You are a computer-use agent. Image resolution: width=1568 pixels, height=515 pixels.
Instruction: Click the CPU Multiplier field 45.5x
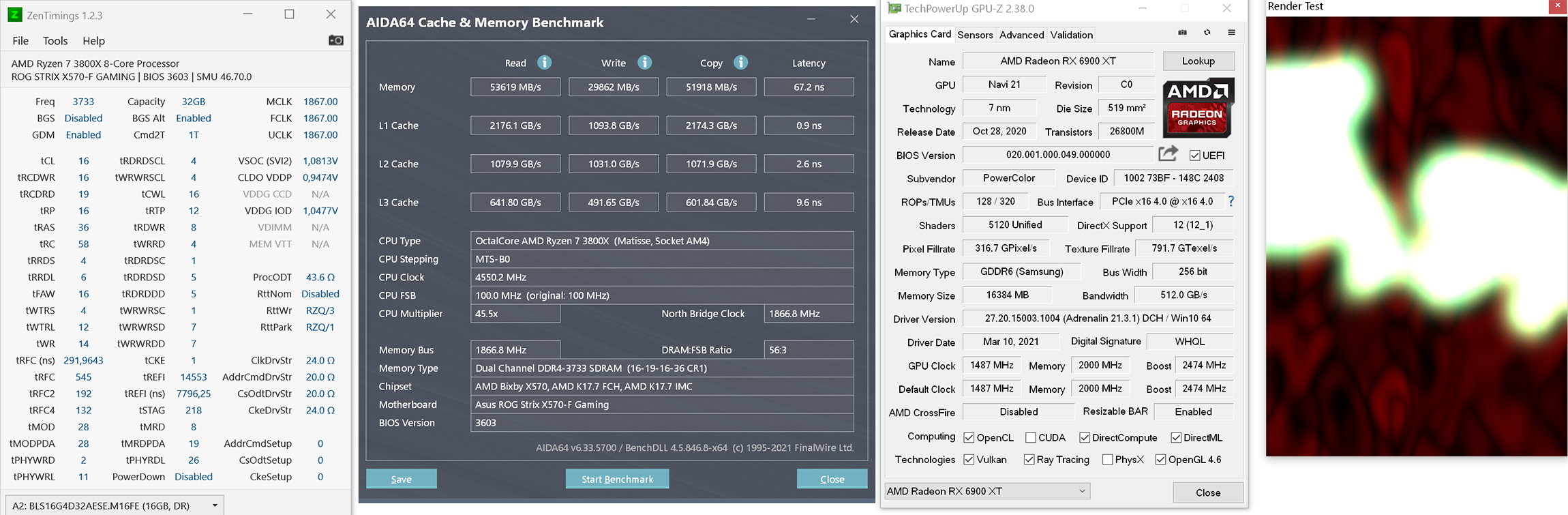pos(515,314)
